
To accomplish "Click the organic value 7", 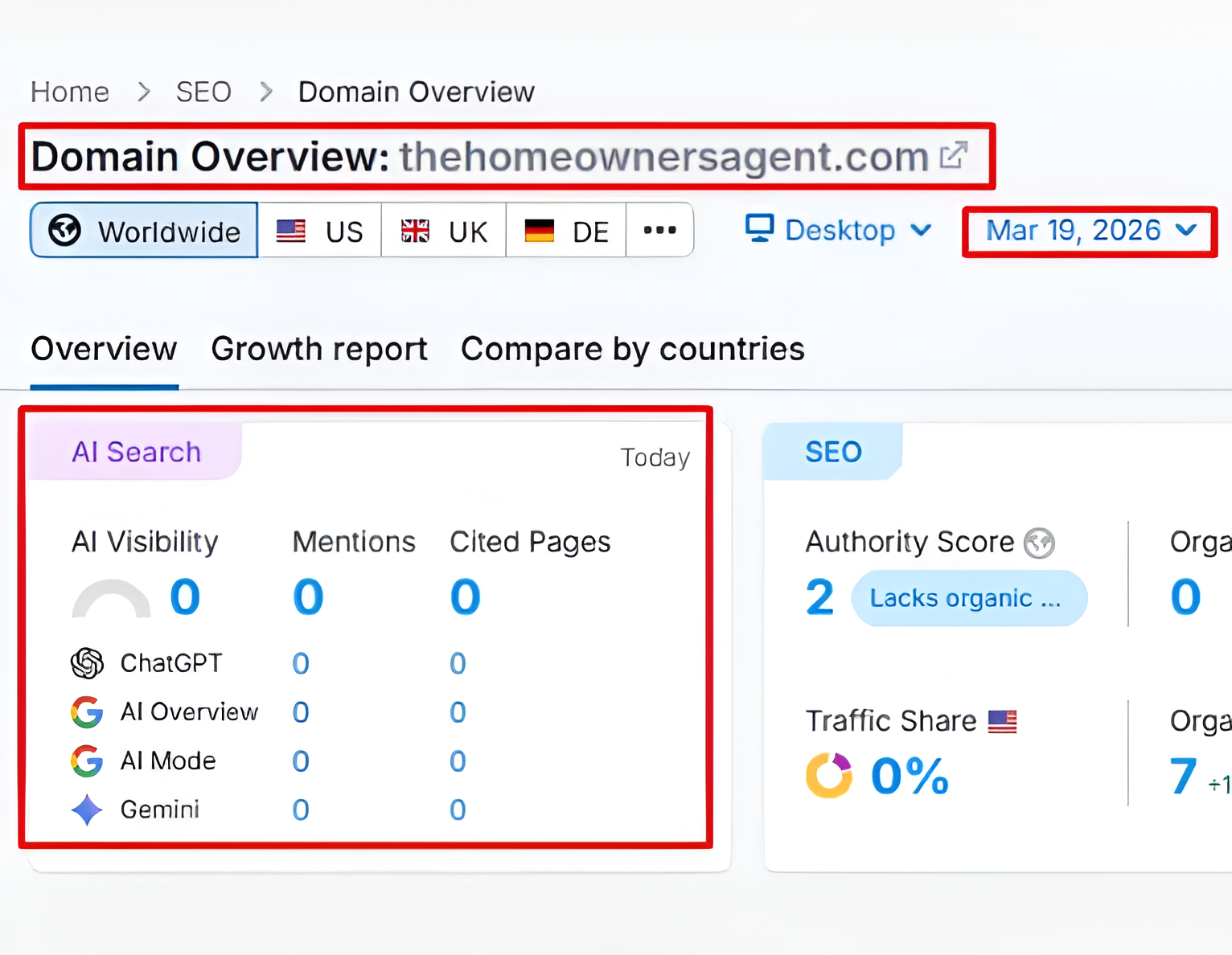I will [x=1183, y=777].
